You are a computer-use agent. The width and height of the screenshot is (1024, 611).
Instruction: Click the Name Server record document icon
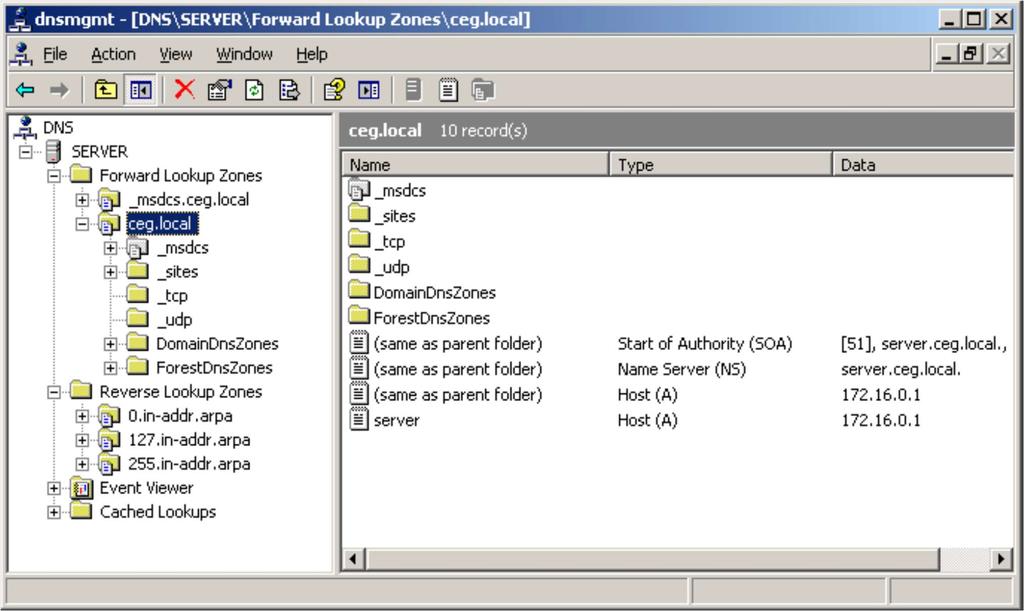(x=359, y=369)
